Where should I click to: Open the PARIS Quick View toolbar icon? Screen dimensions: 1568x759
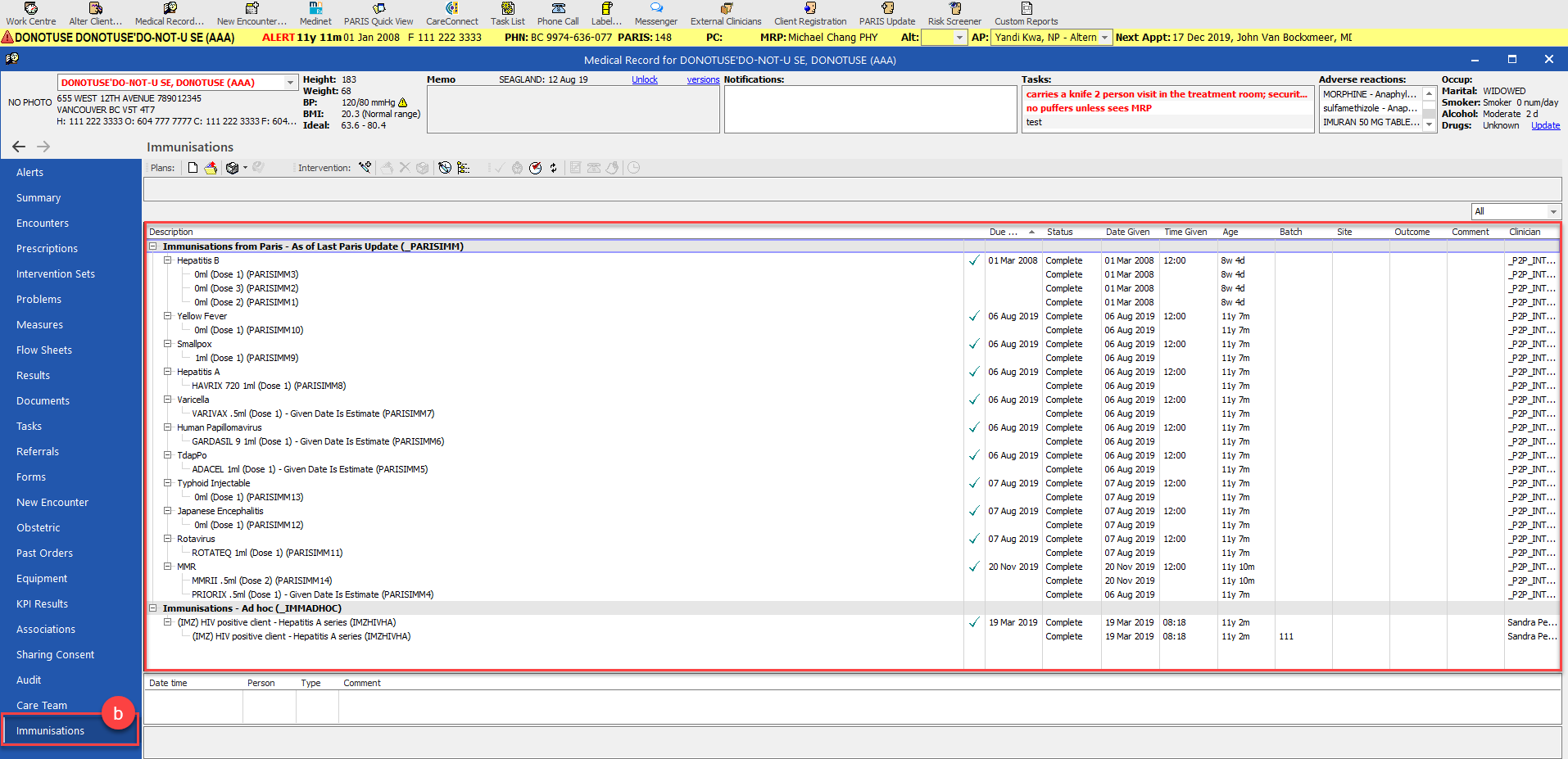tap(378, 14)
